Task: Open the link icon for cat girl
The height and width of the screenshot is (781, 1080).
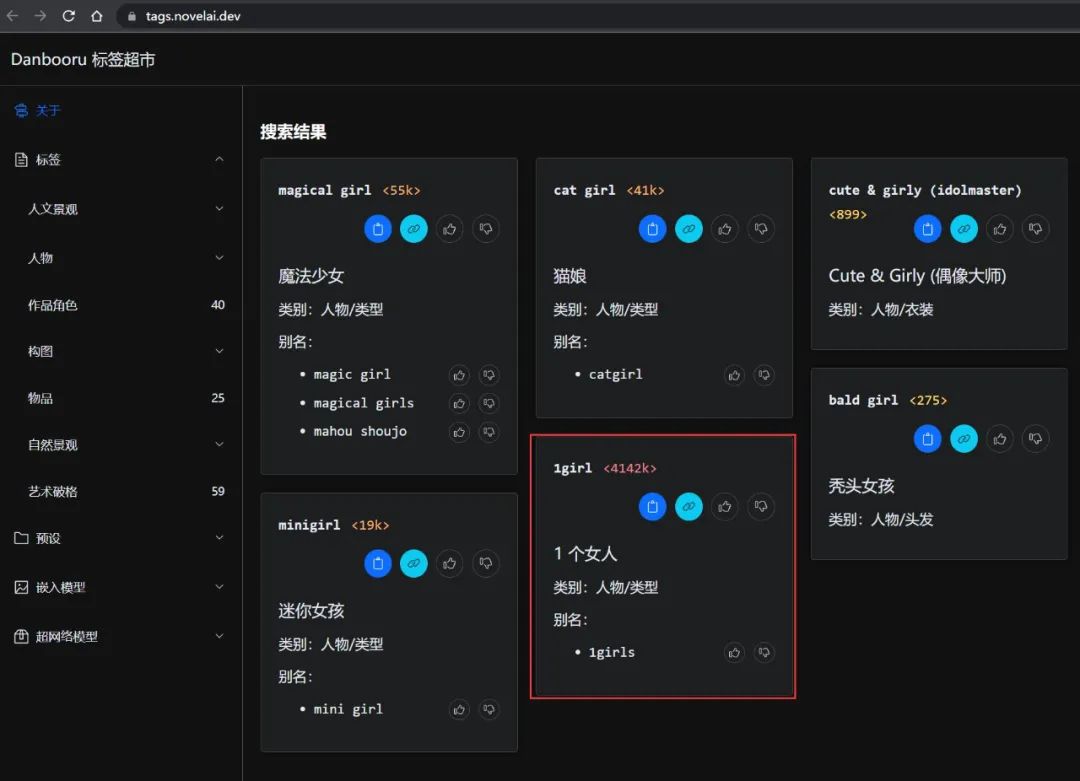Action: pyautogui.click(x=689, y=229)
